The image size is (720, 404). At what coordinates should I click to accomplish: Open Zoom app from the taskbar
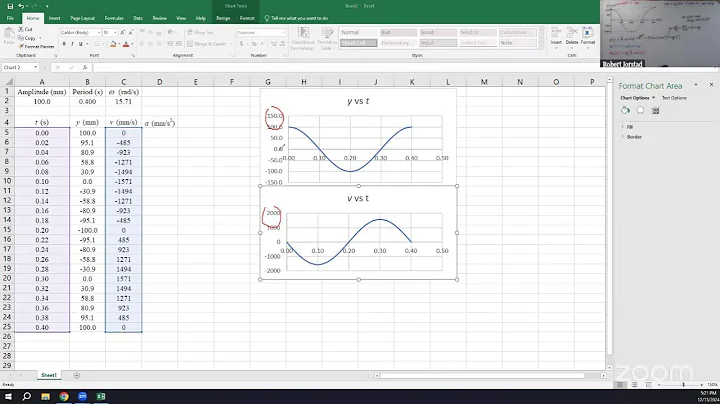[82, 397]
